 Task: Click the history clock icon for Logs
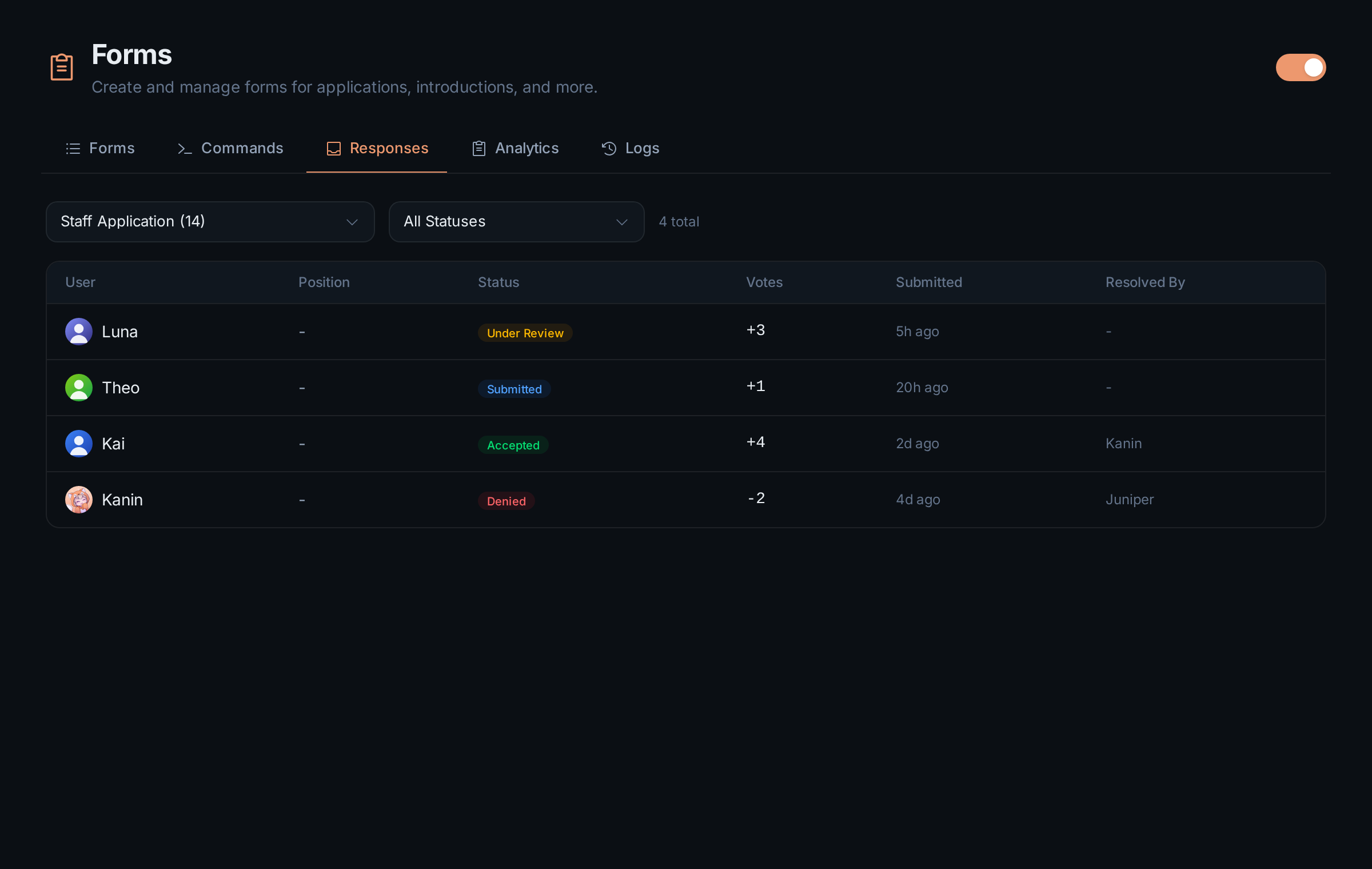click(609, 149)
